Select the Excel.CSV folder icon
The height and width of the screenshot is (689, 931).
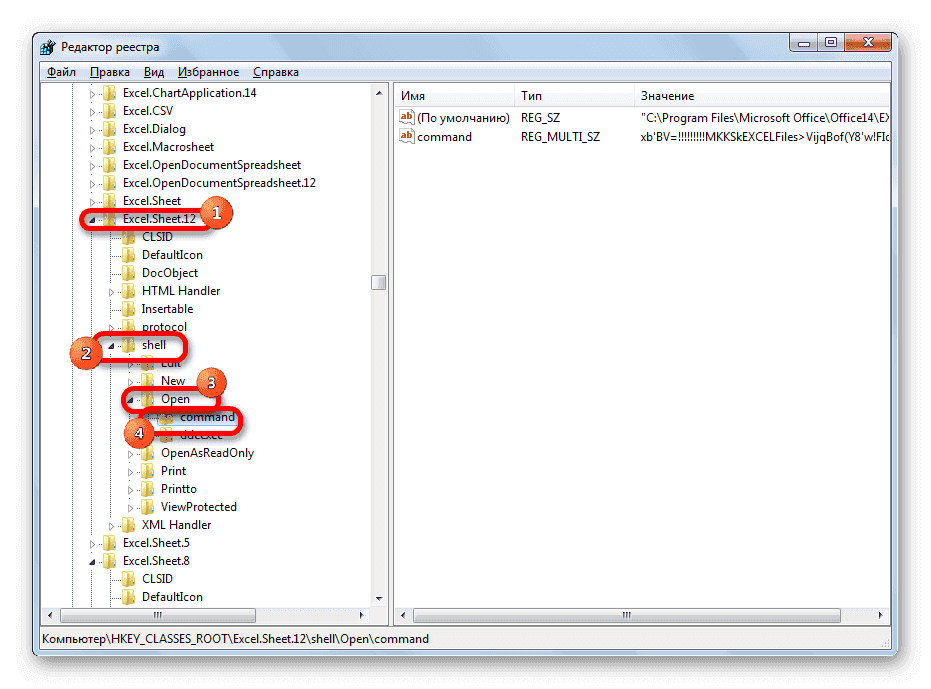pos(110,110)
